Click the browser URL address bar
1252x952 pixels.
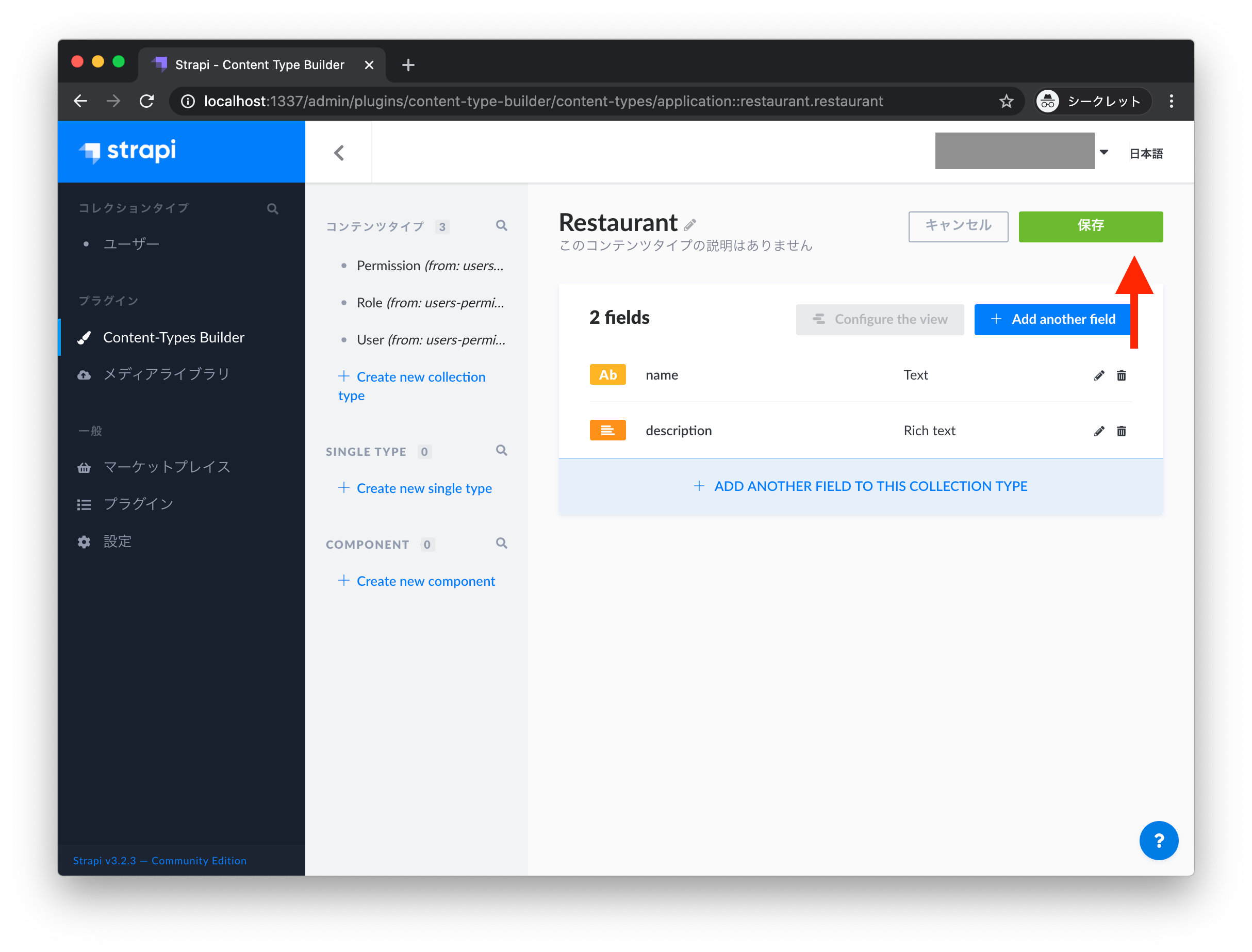click(x=542, y=102)
